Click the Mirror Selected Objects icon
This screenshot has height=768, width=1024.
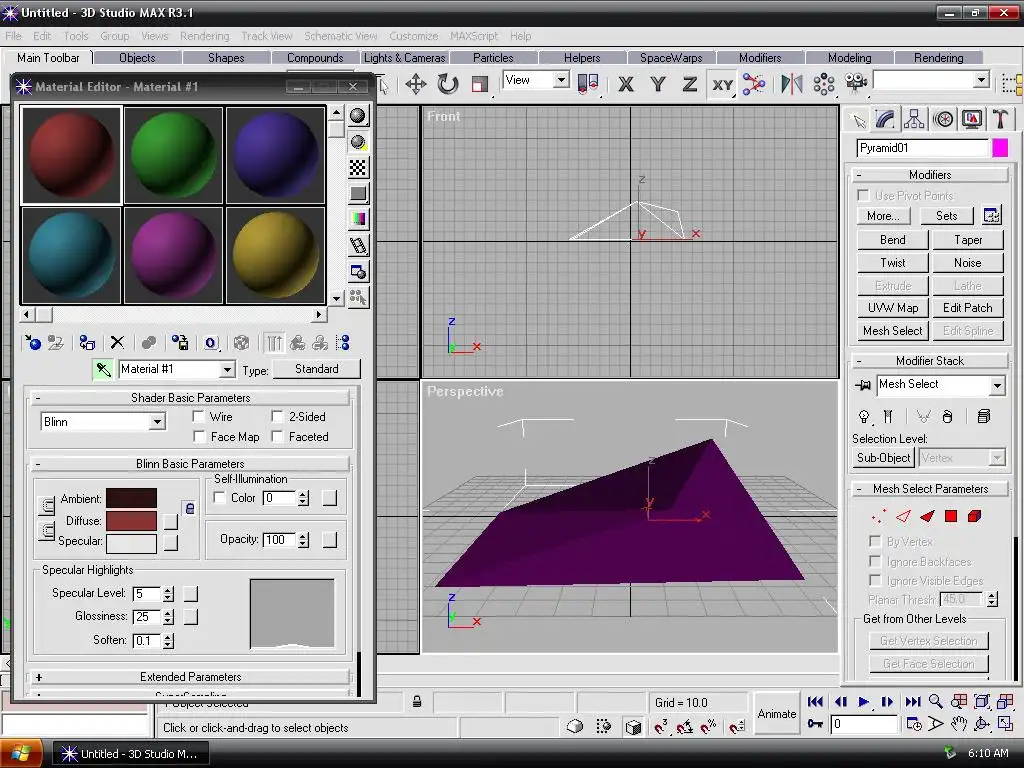pyautogui.click(x=792, y=84)
